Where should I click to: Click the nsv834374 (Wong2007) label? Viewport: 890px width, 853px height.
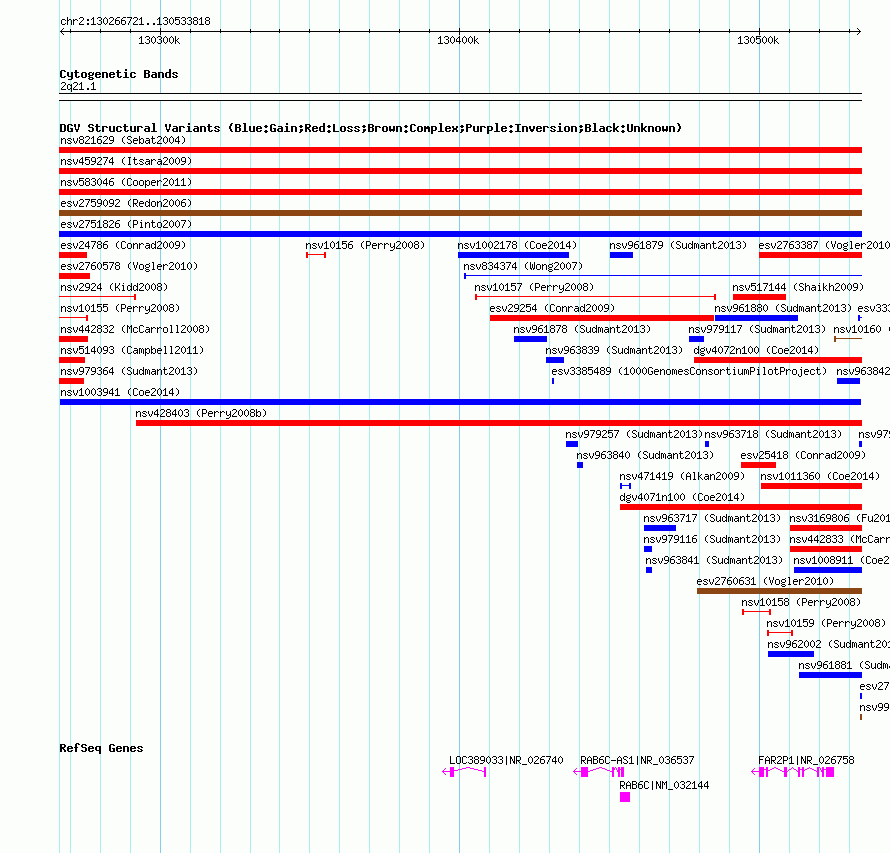[x=523, y=266]
